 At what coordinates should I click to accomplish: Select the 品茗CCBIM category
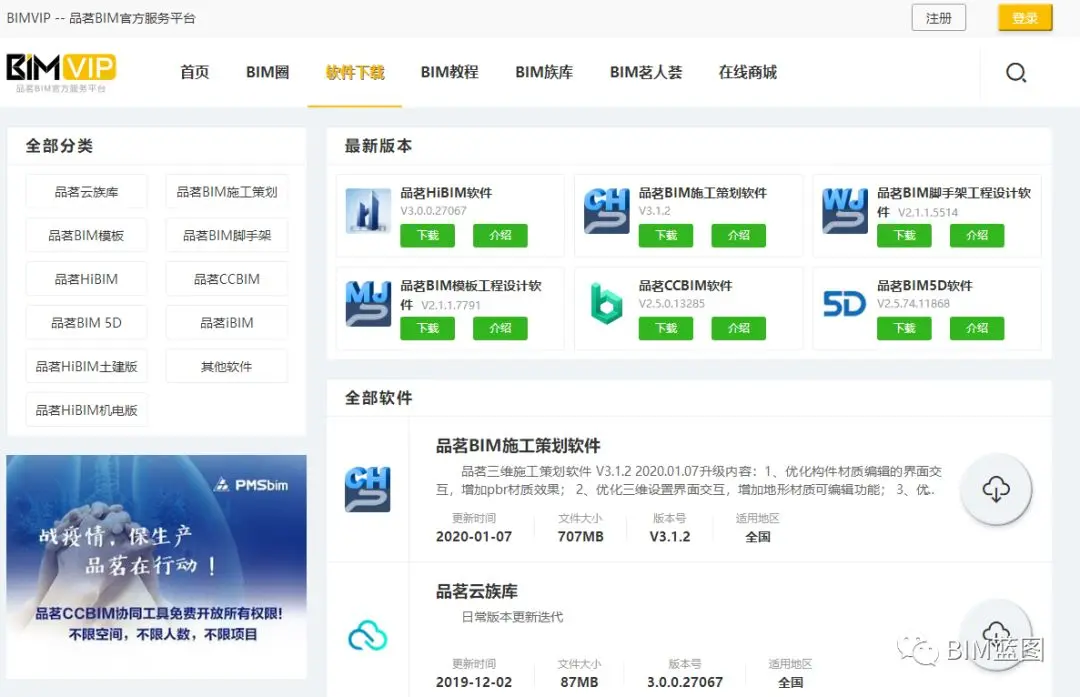coord(227,279)
